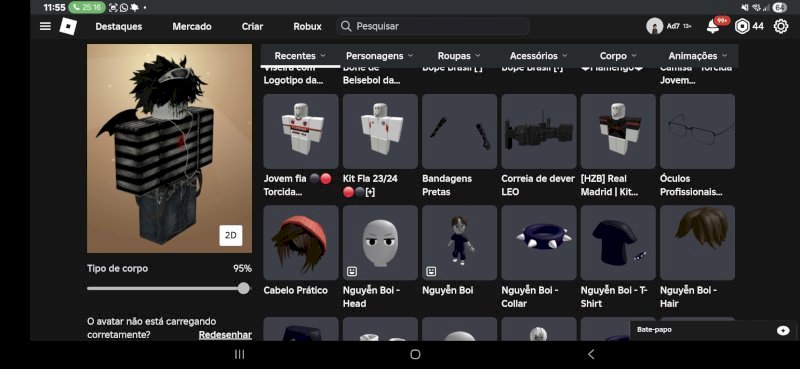Open the Robux menu item
Screen dimensions: 800x369
(x=308, y=27)
